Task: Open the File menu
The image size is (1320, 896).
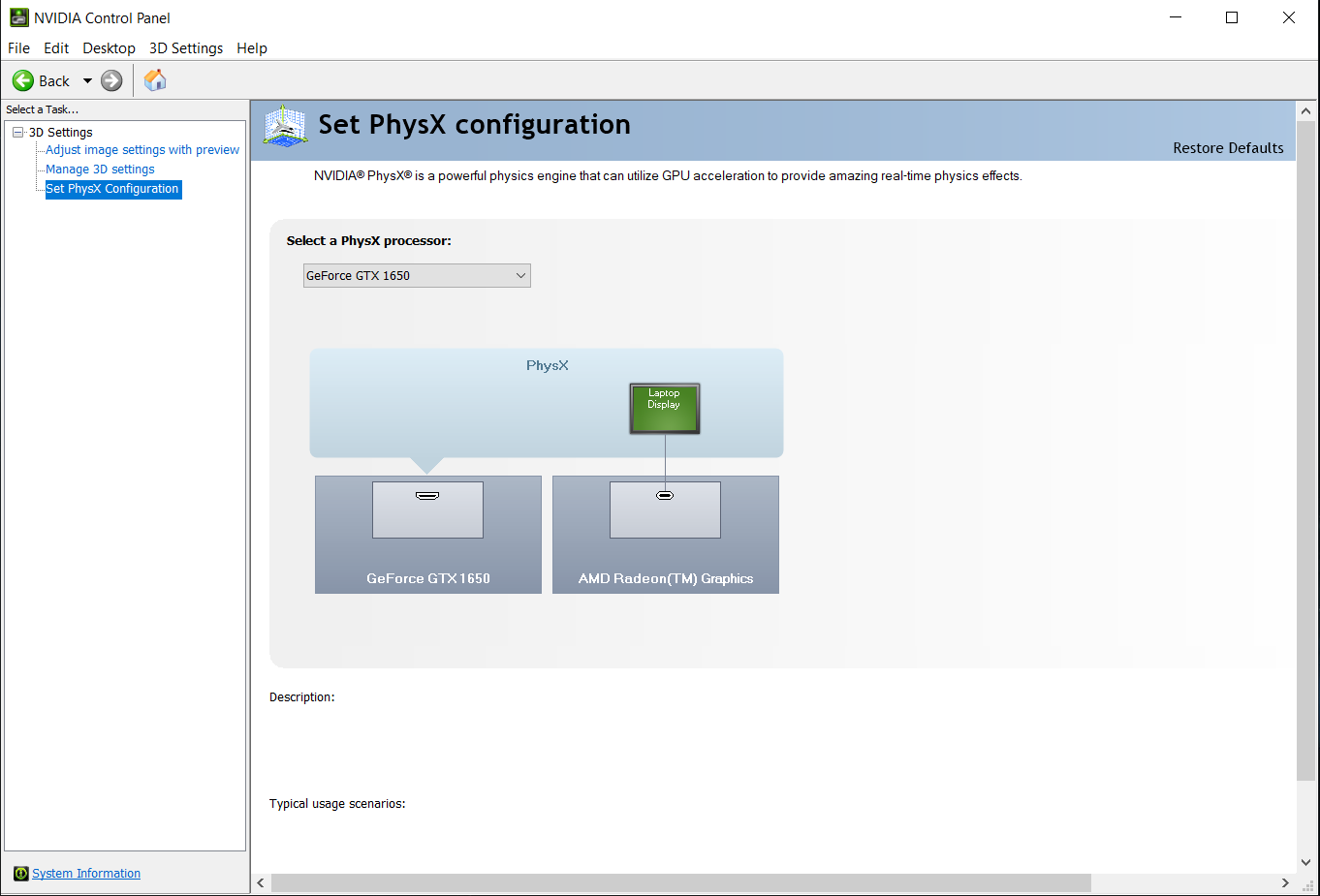Action: (18, 48)
